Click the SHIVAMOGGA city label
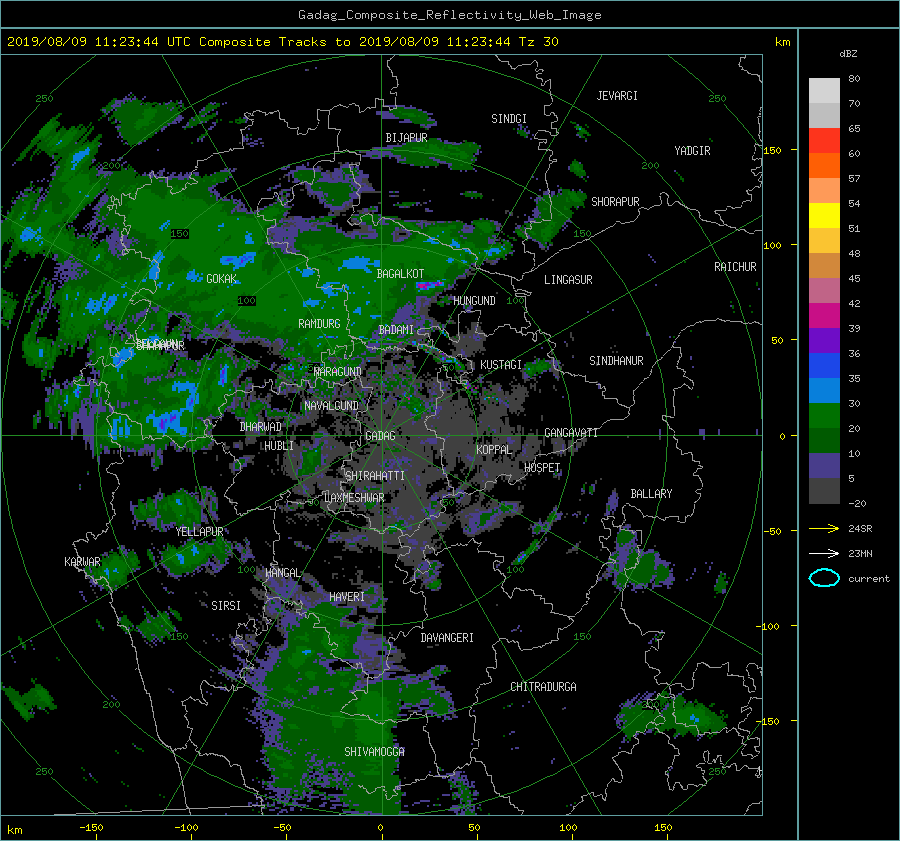Image resolution: width=900 pixels, height=841 pixels. pyautogui.click(x=374, y=752)
